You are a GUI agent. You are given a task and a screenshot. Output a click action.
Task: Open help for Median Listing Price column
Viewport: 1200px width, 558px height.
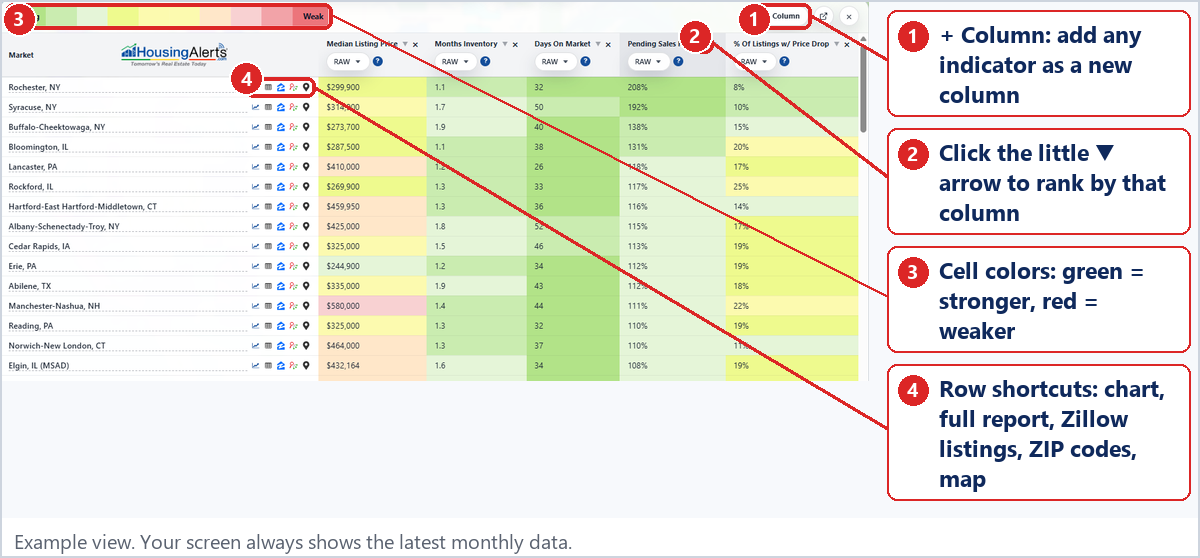coord(378,61)
